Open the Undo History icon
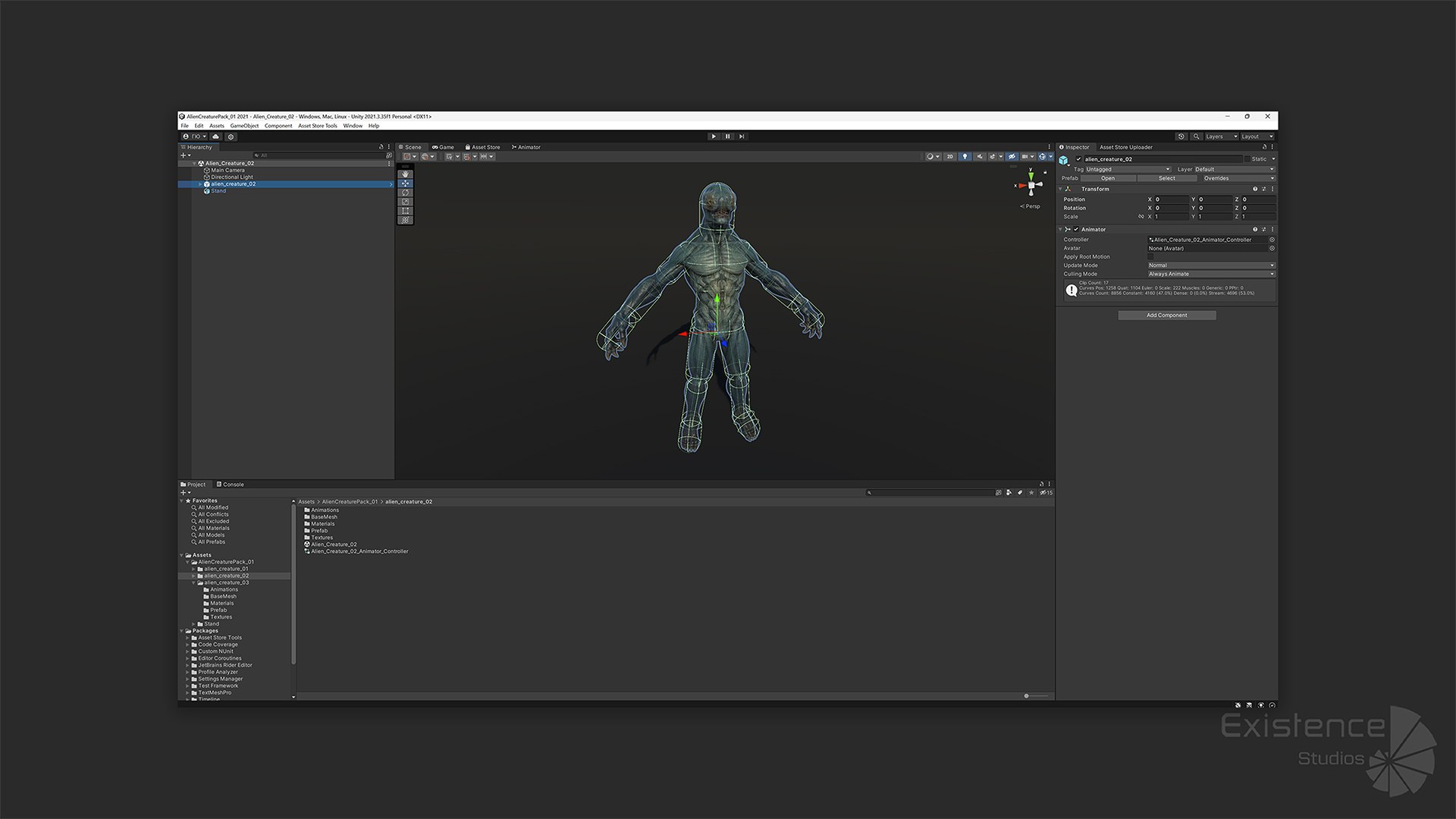This screenshot has width=1456, height=819. click(x=1181, y=136)
